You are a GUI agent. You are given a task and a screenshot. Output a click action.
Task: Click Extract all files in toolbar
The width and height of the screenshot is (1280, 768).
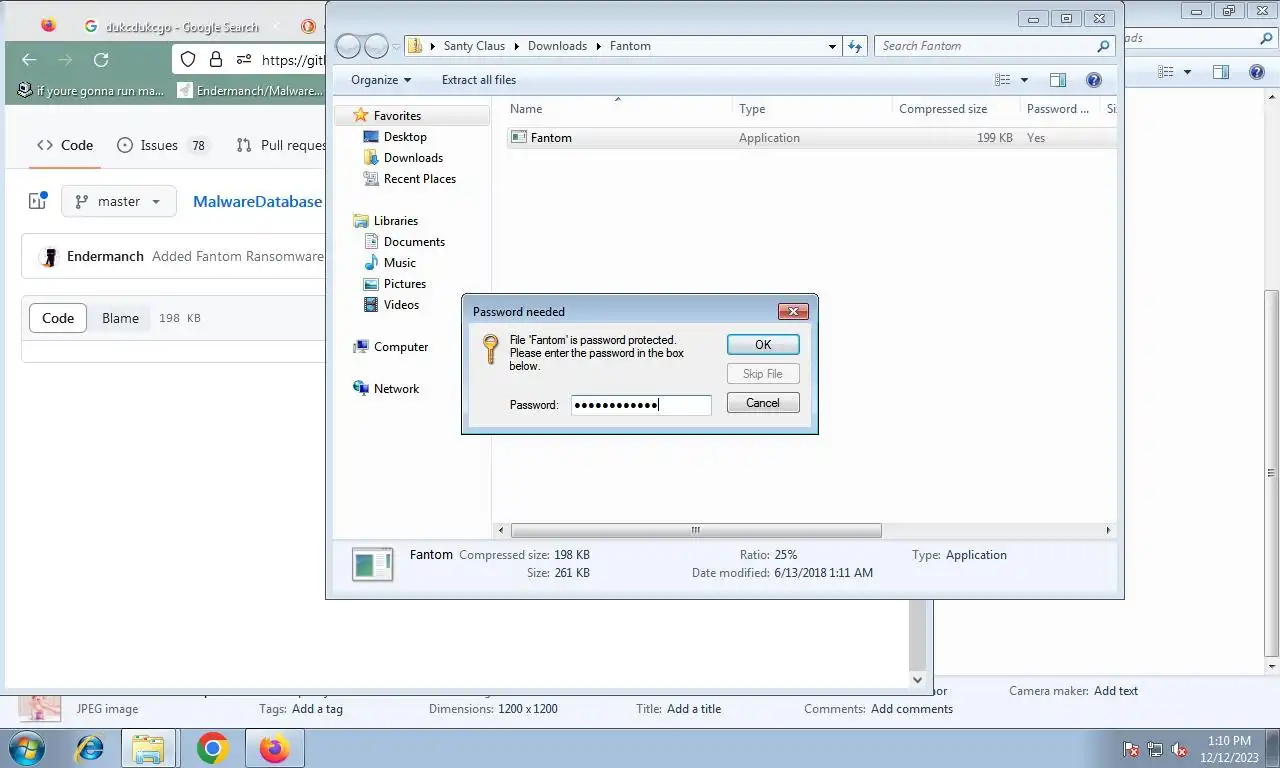point(479,80)
